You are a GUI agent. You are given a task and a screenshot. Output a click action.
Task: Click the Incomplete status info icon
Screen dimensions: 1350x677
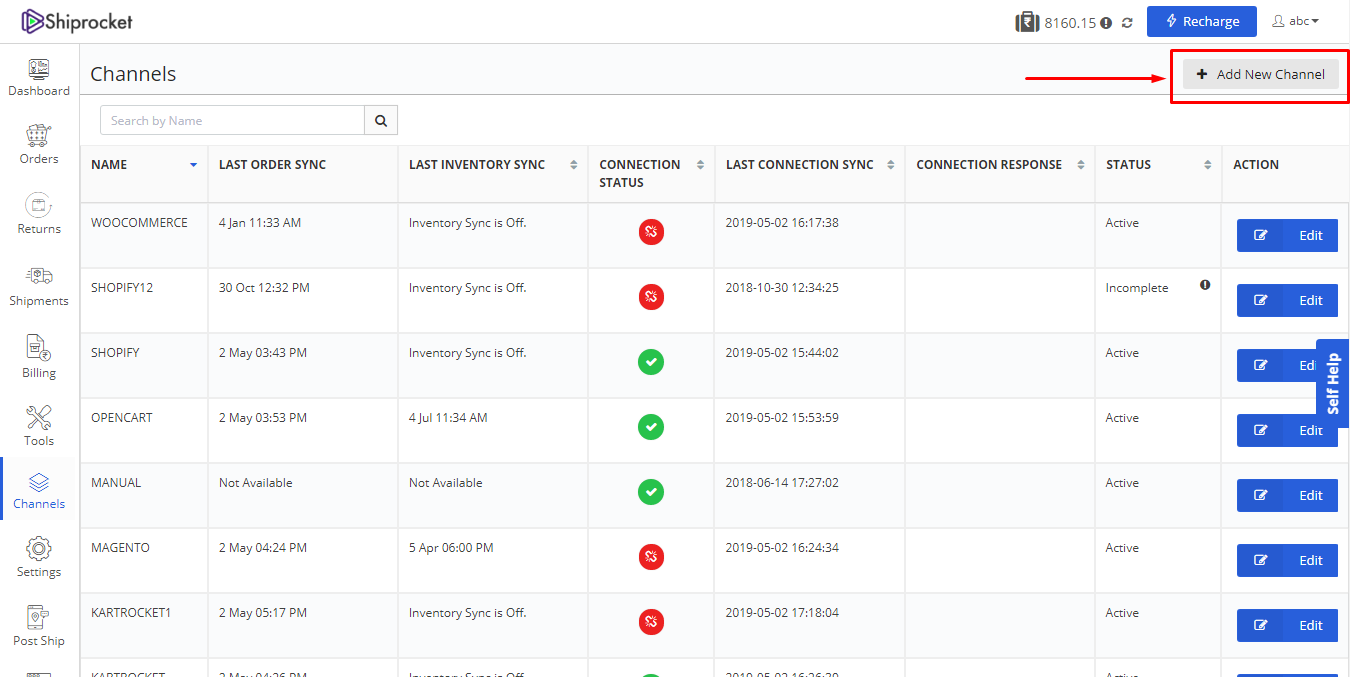(1205, 285)
